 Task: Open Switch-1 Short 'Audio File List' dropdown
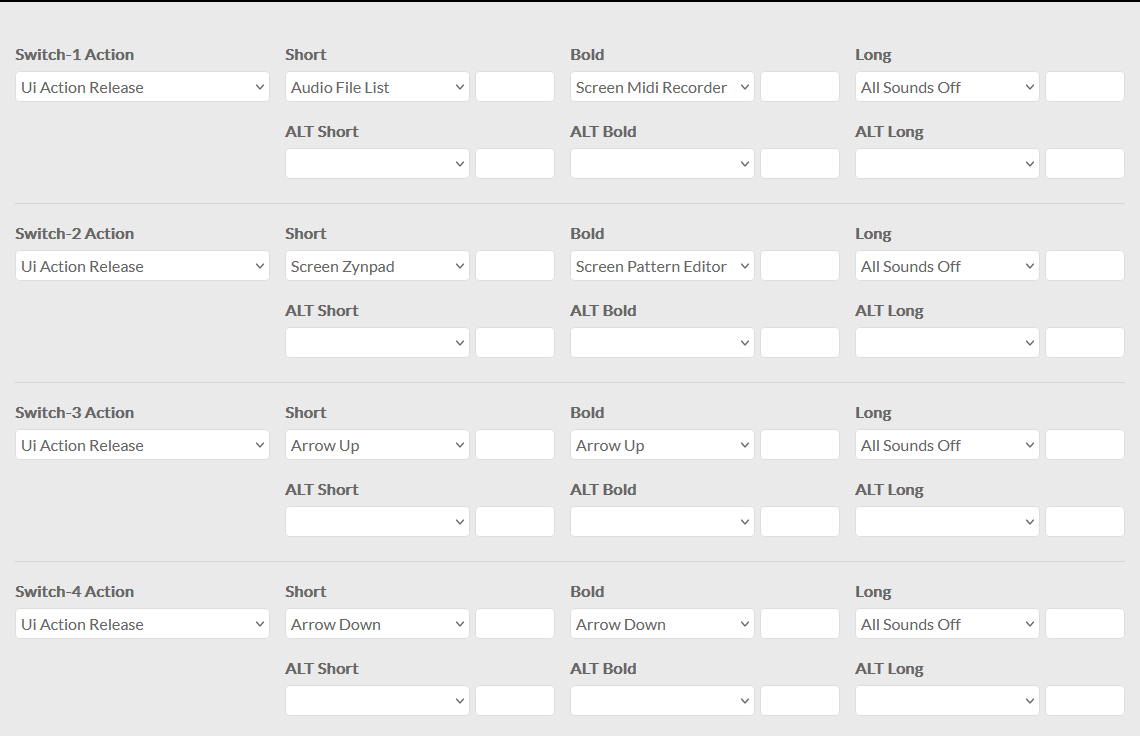(377, 87)
